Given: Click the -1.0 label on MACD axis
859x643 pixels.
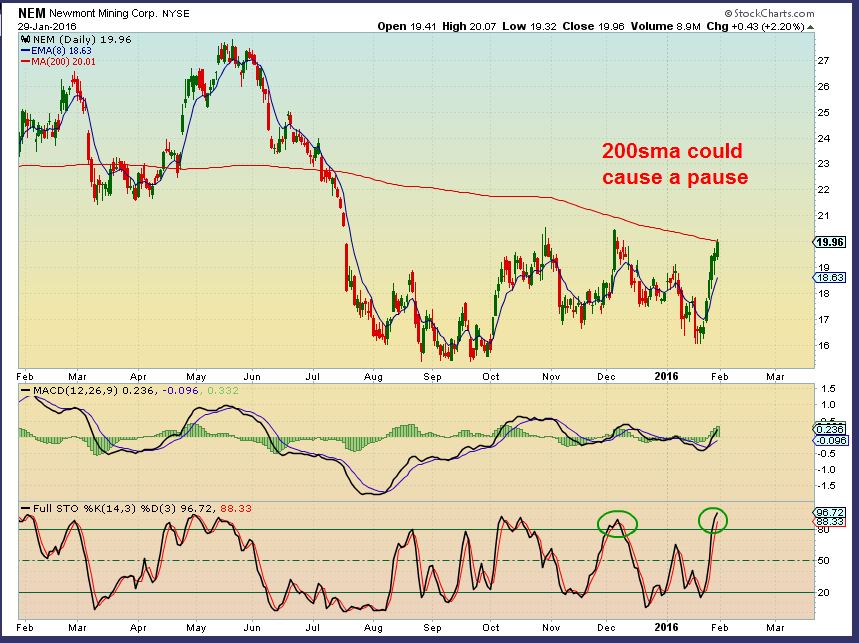Looking at the screenshot, I should point(827,469).
